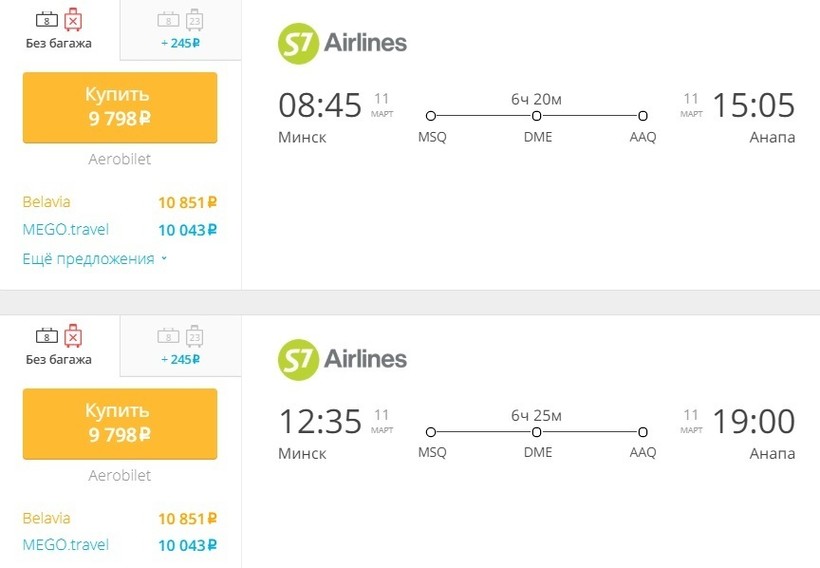This screenshot has width=820, height=568.
Task: Click the crossed-out red suitcase icon, first flight
Action: tap(73, 19)
